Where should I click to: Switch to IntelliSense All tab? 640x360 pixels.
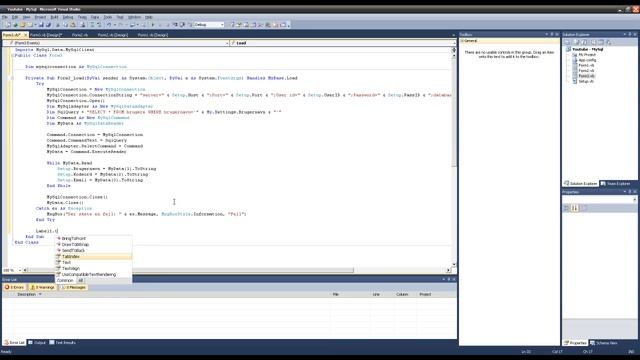(x=80, y=280)
